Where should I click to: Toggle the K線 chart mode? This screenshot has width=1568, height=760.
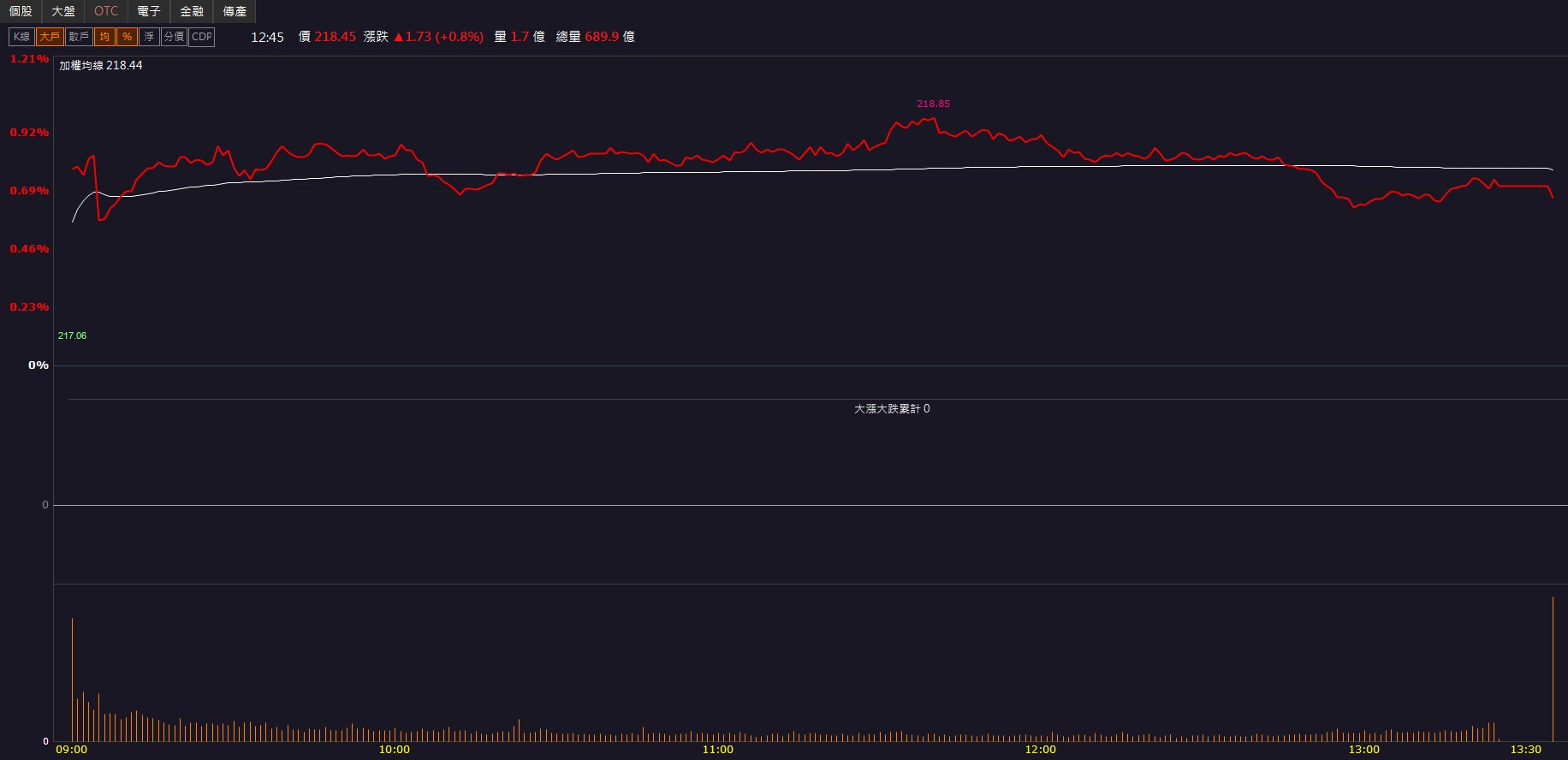tap(21, 37)
